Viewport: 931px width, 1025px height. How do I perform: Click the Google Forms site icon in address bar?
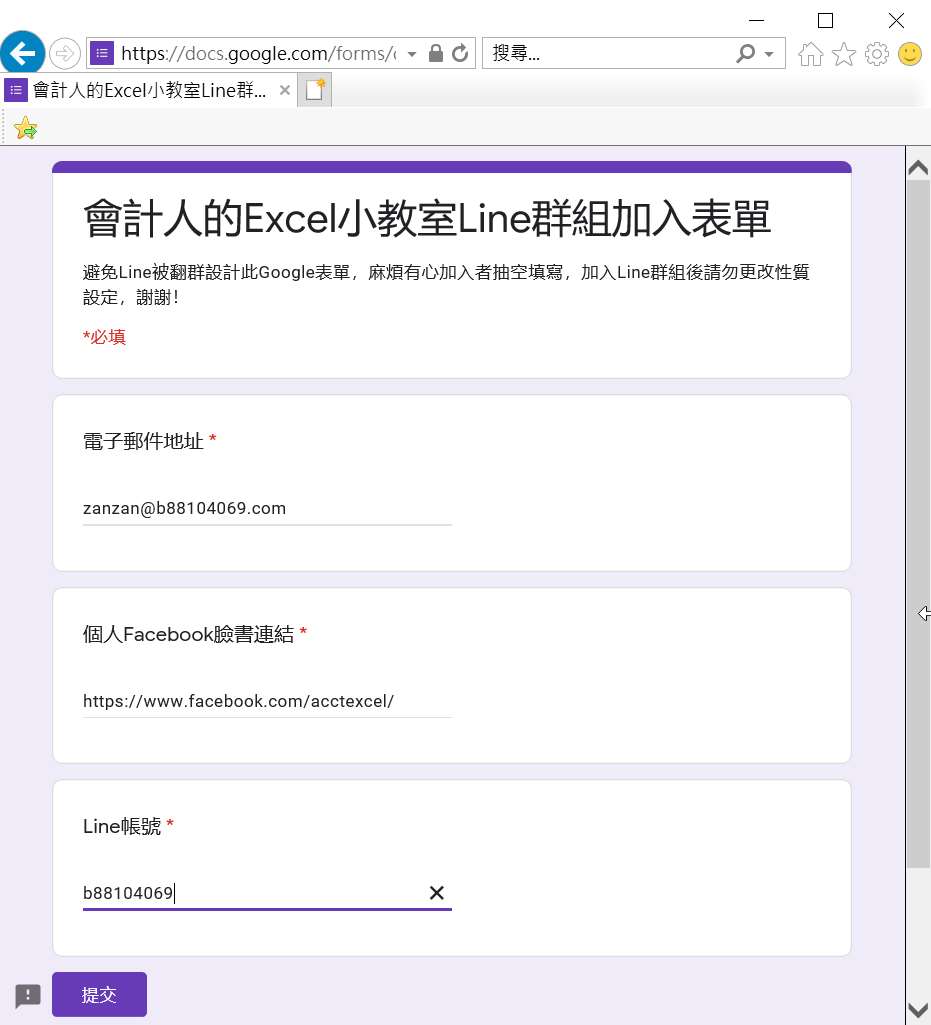pos(102,53)
